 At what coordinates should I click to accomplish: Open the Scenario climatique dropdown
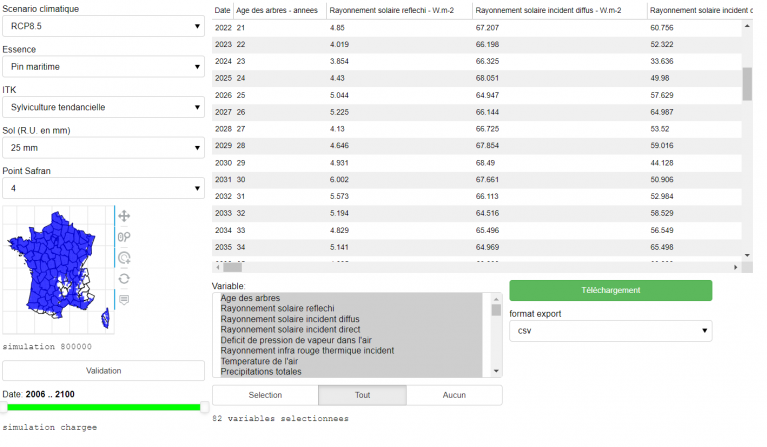[103, 25]
